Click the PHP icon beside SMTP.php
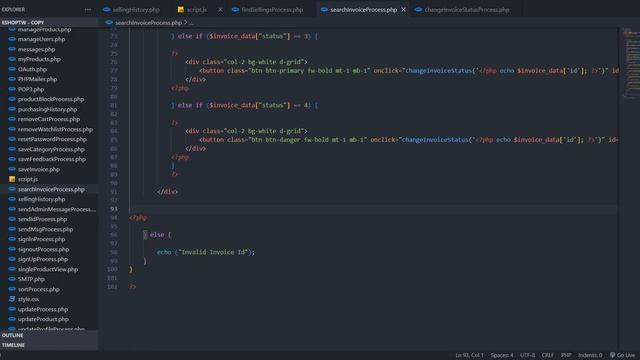The width and height of the screenshot is (640, 360). click(12, 279)
